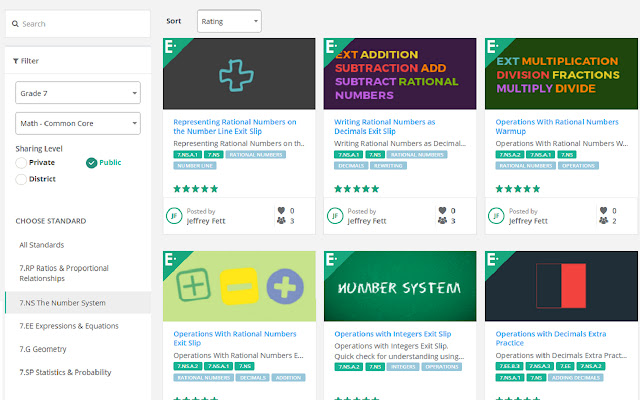Click Jeffrey Fett on Operations Warmup card
The height and width of the screenshot is (400, 640).
click(x=528, y=221)
